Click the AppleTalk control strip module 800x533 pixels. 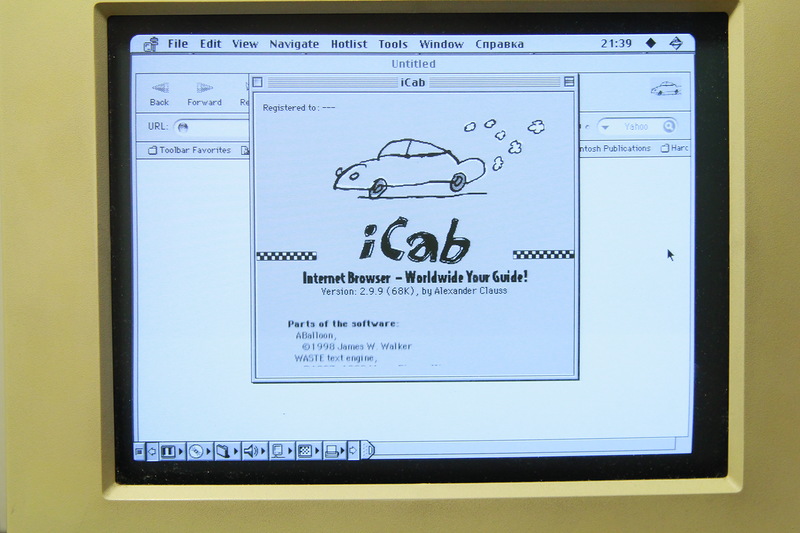(x=168, y=451)
